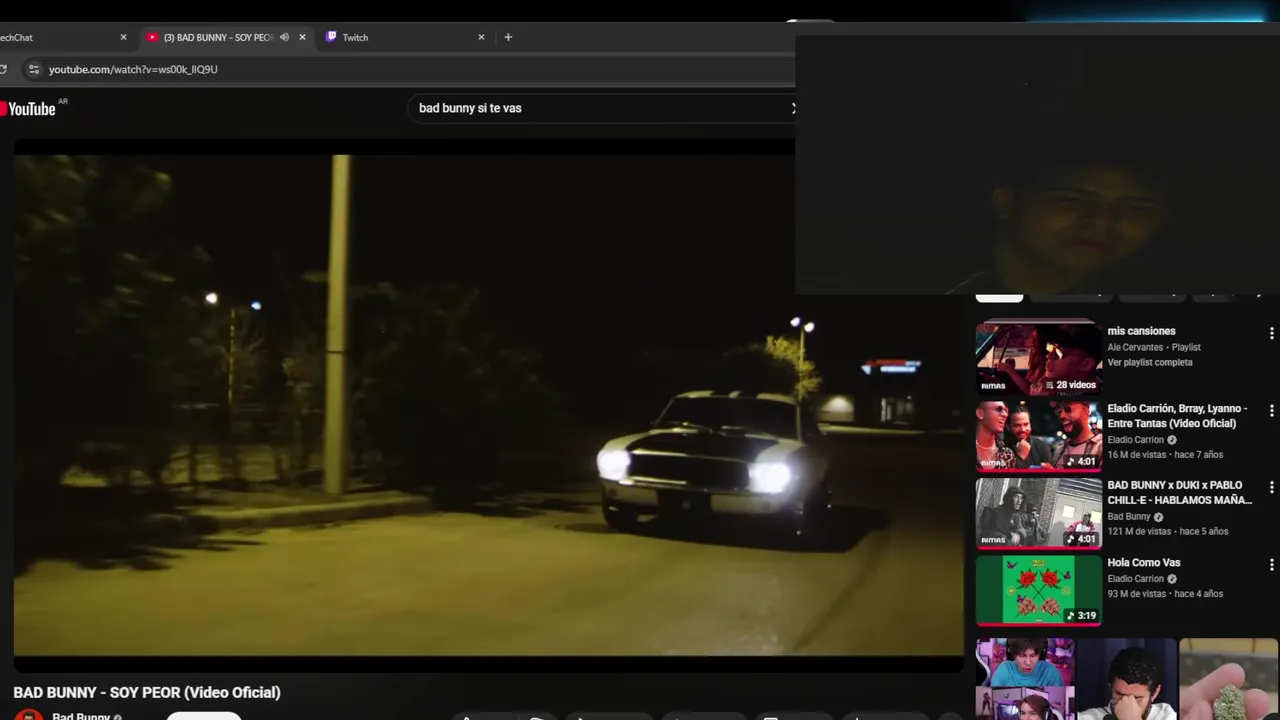1280x720 pixels.
Task: Switch to the Twitch tab
Action: pos(404,37)
